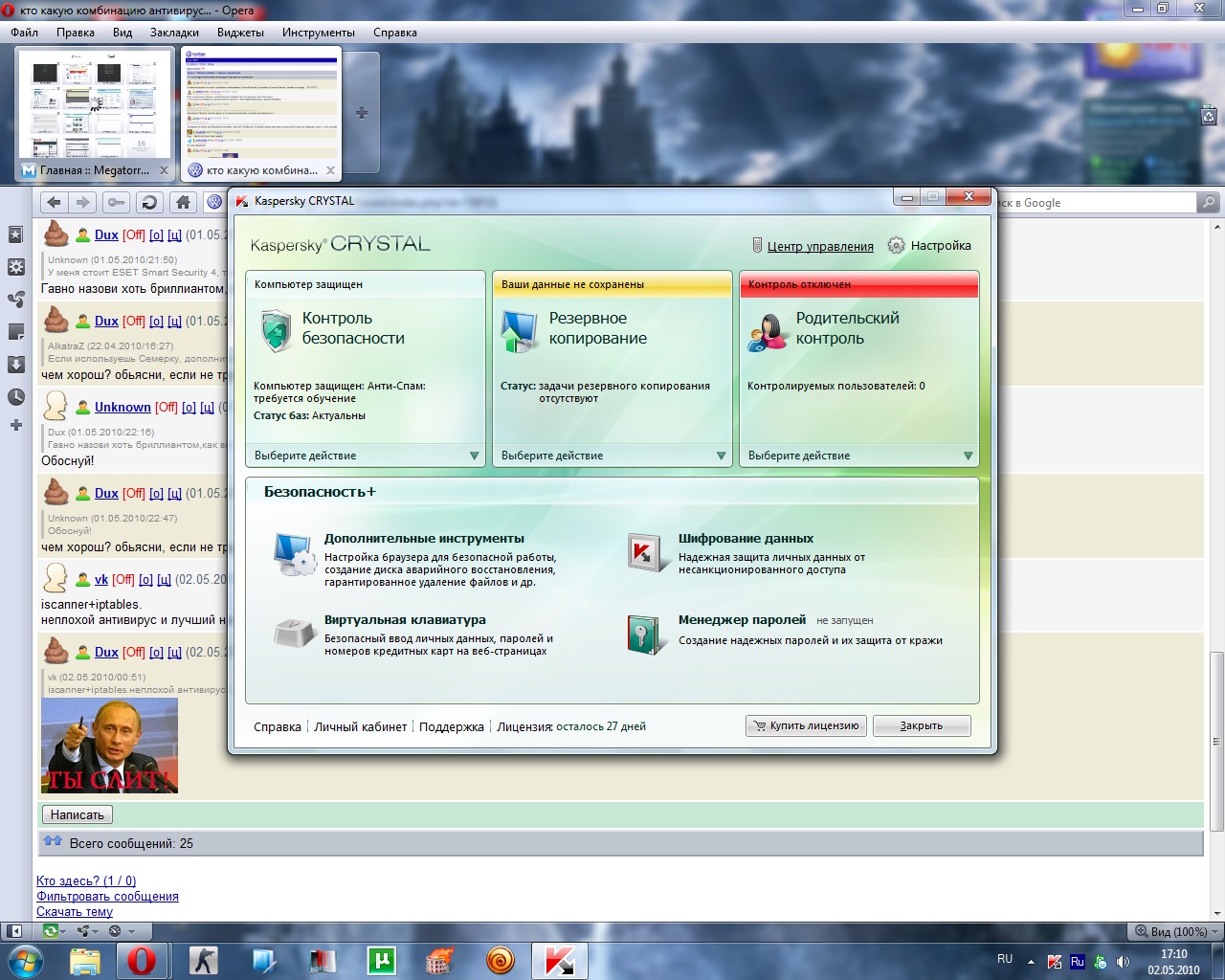Go forward with Opera's forward arrow
This screenshot has width=1225, height=980.
pos(83,202)
